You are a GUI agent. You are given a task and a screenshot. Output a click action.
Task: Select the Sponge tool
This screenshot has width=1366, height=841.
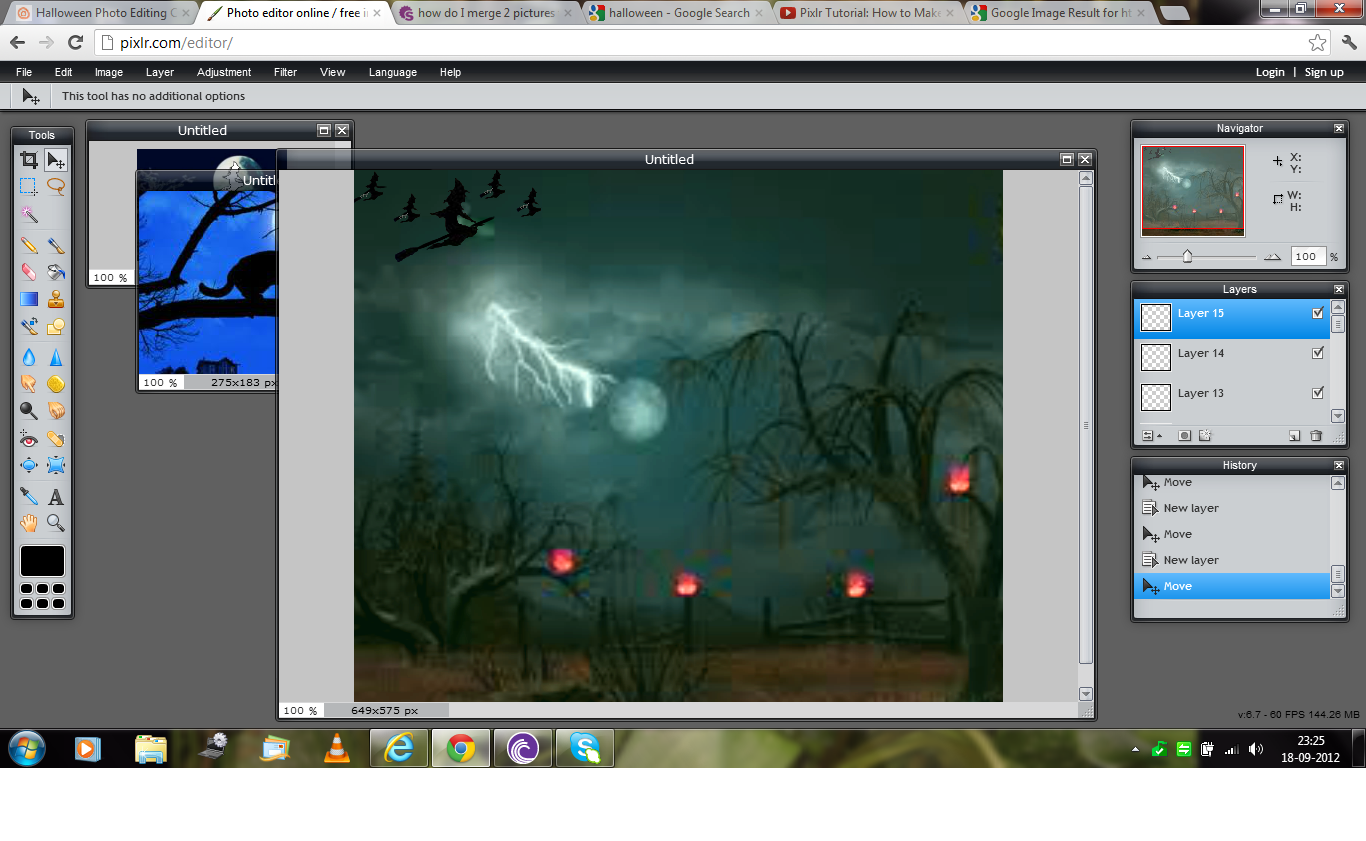point(56,384)
